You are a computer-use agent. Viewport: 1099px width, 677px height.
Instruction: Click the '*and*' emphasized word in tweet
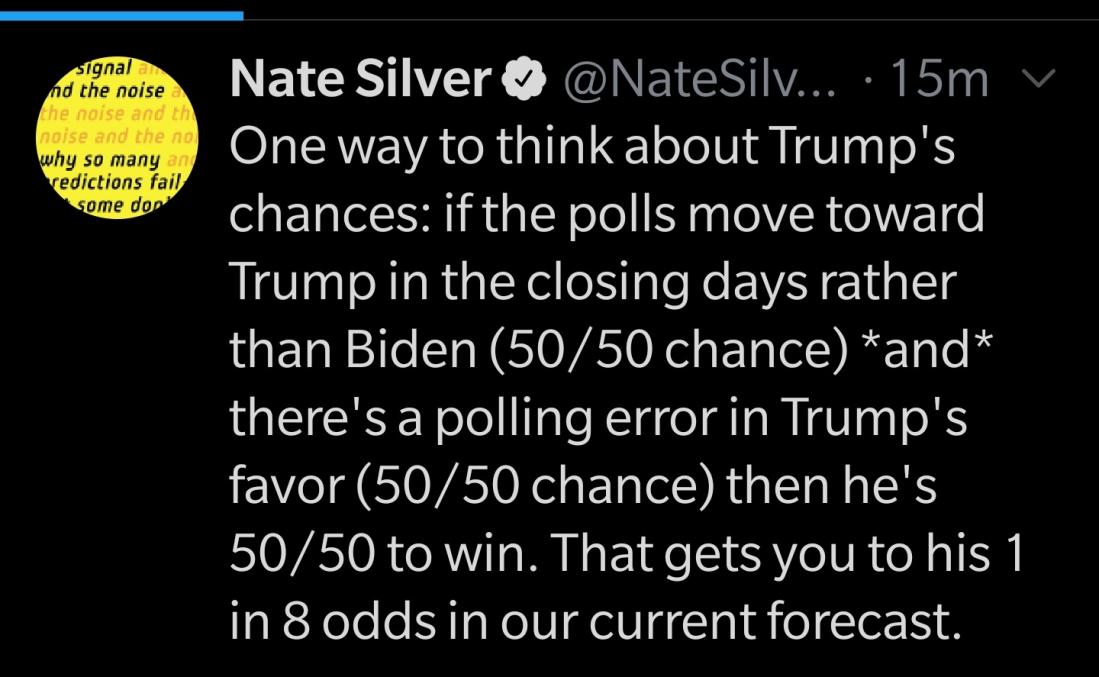tap(927, 349)
